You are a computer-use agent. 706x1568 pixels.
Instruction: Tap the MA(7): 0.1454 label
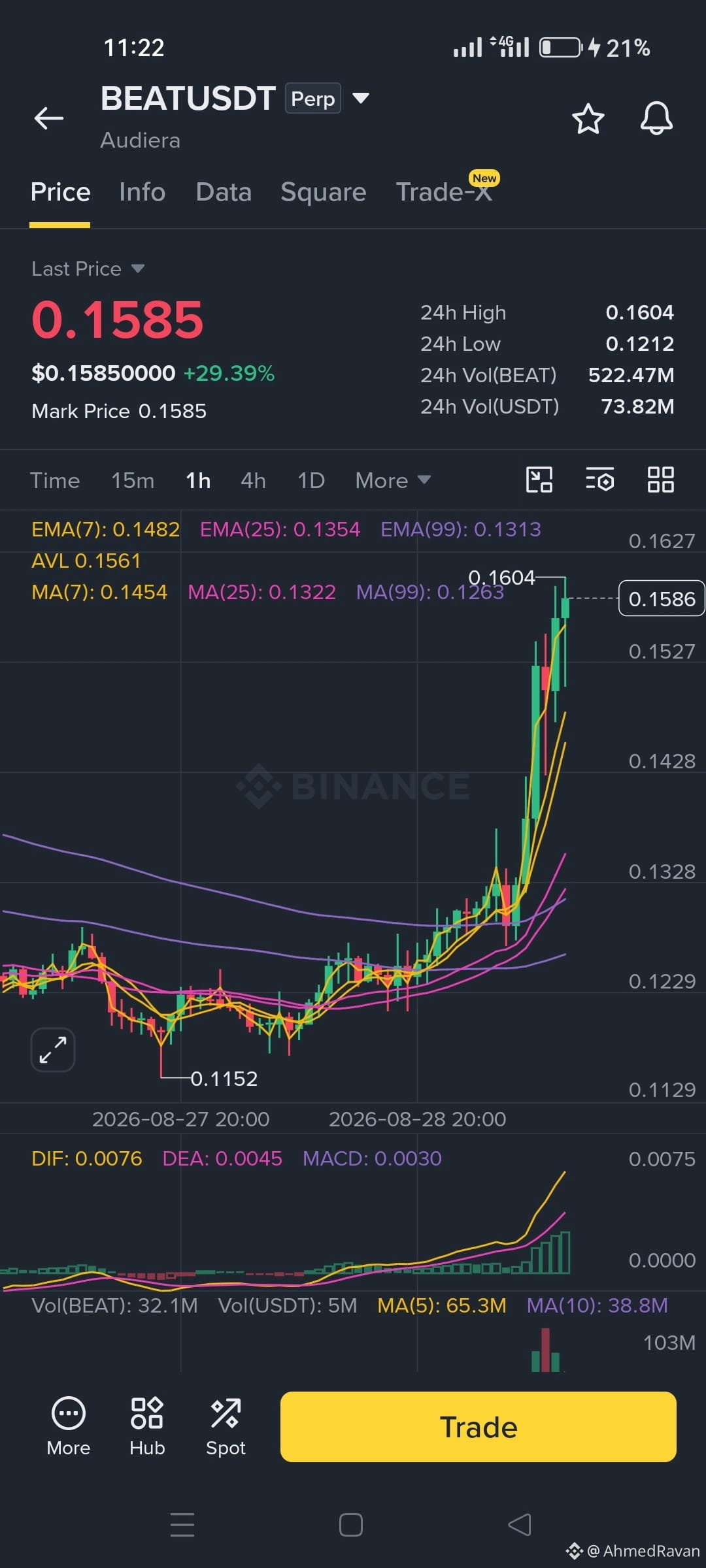click(x=99, y=592)
